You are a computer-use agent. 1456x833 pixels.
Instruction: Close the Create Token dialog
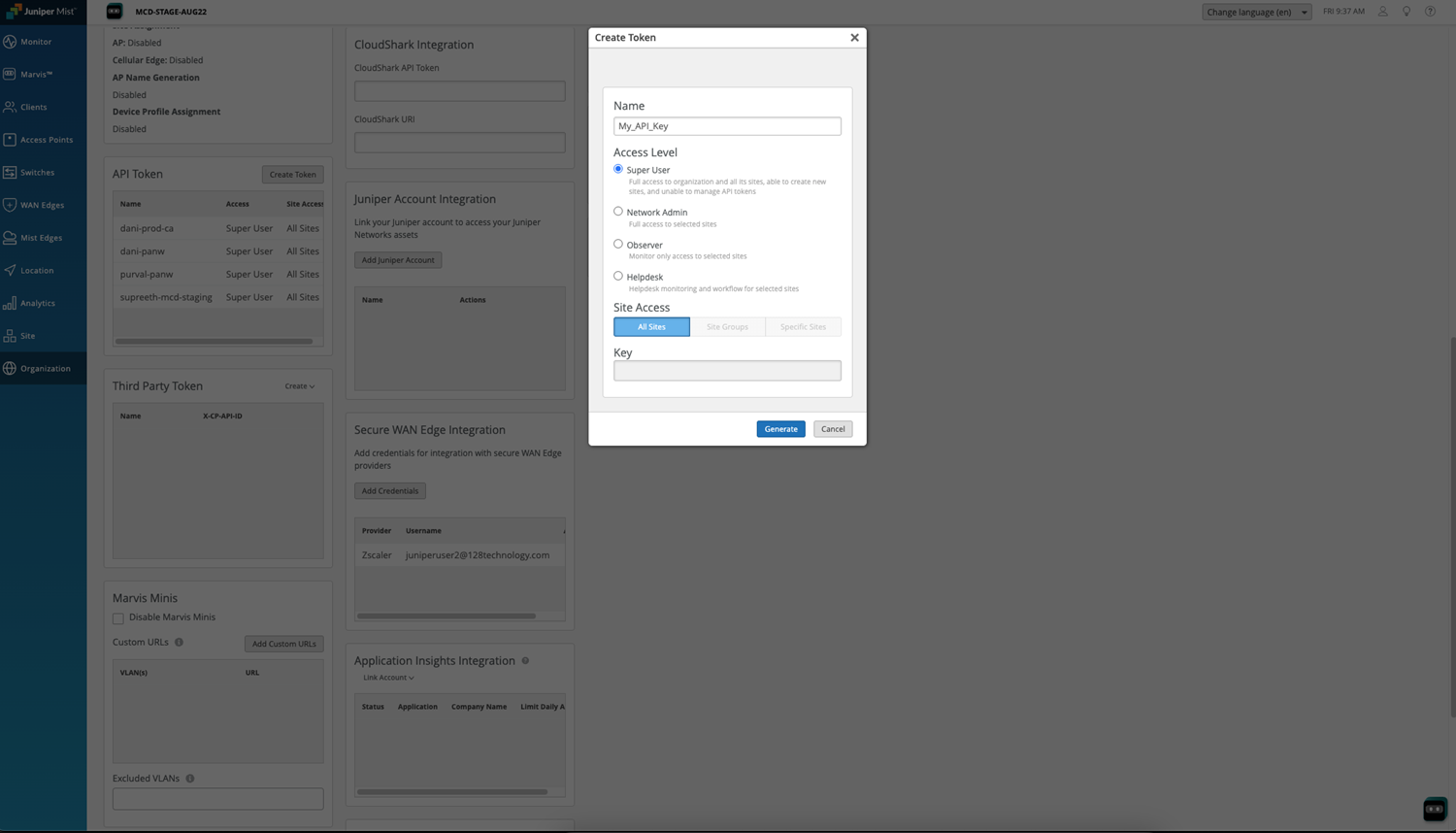tap(854, 38)
